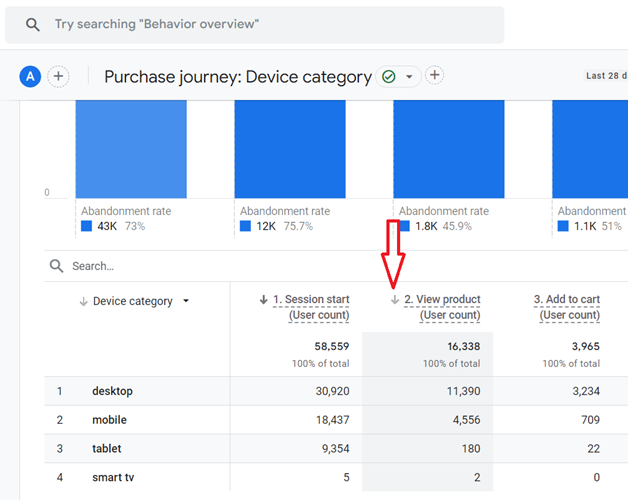
Task: Click the table Search... filter field
Action: tap(200, 266)
